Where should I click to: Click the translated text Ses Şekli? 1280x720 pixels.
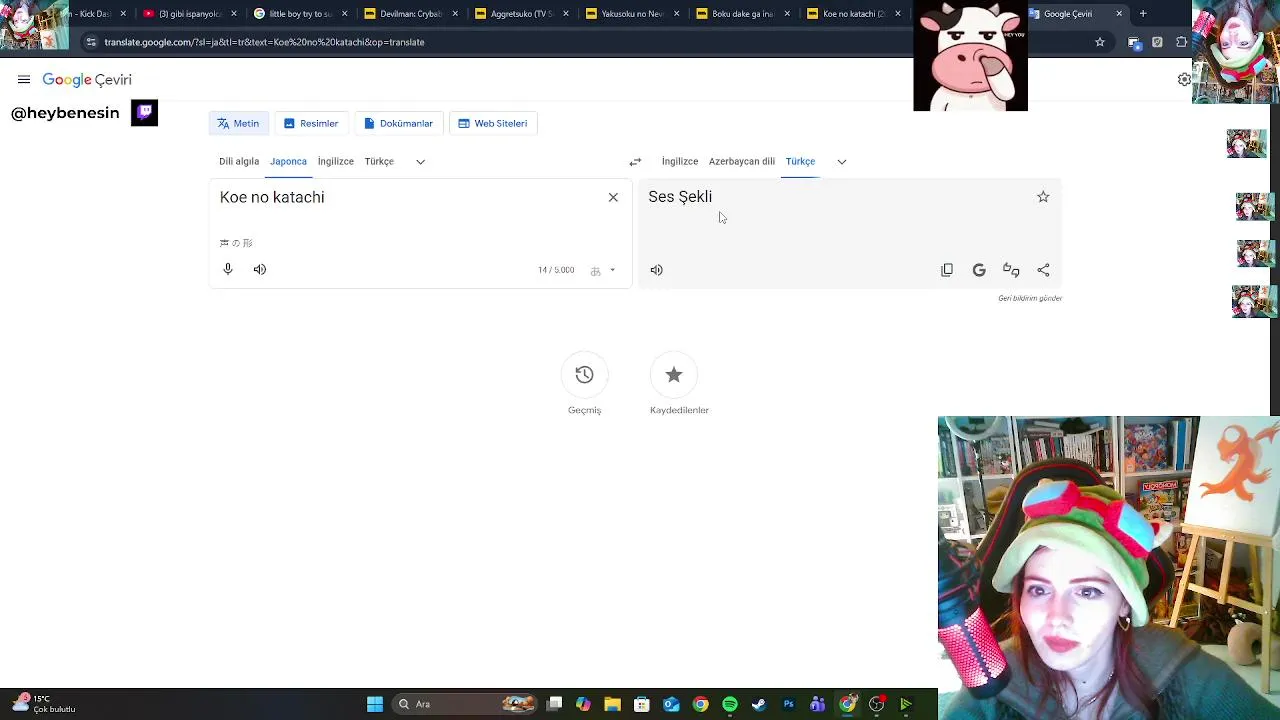coord(680,197)
